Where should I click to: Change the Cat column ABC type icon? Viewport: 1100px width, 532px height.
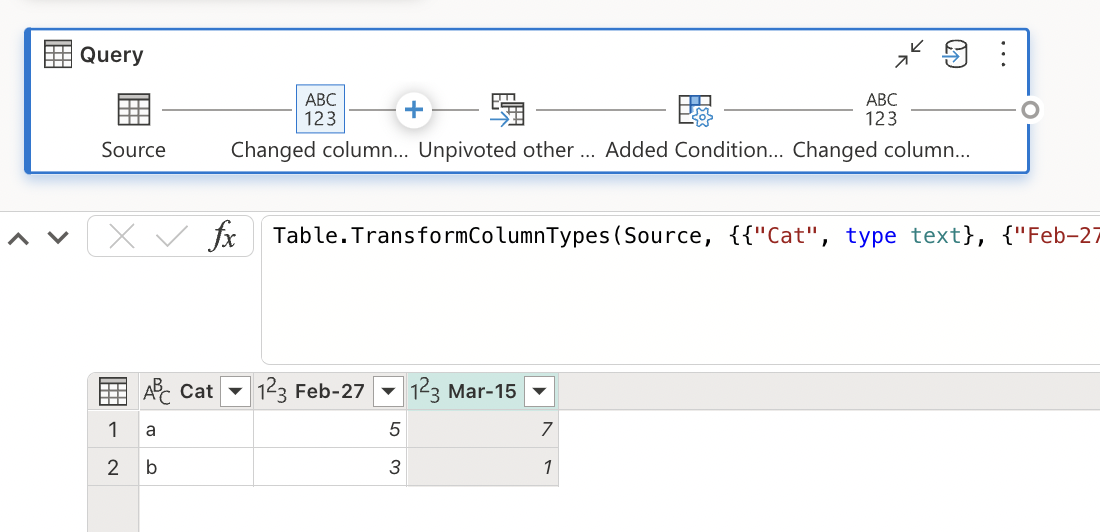pos(156,391)
